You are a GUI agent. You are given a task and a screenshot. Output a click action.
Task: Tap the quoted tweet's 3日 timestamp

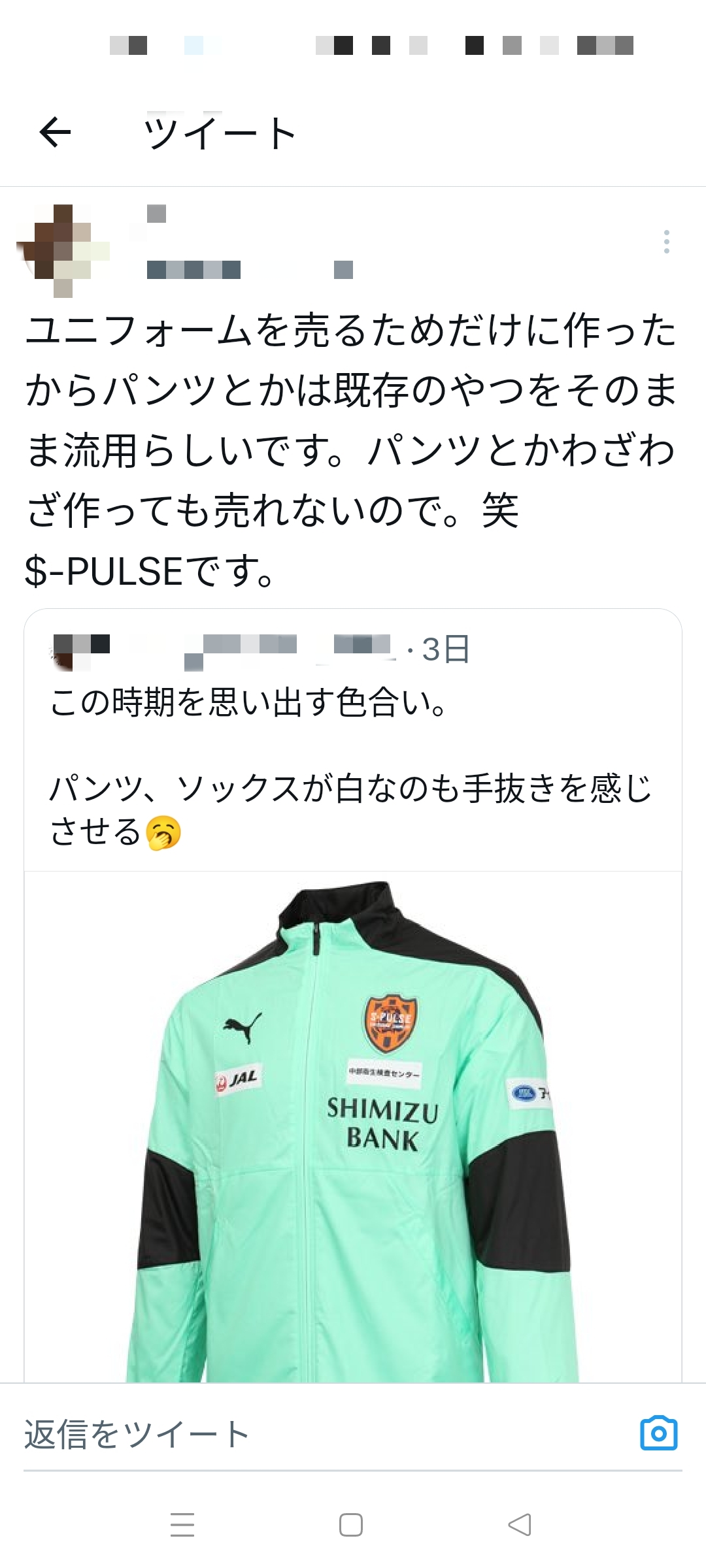click(446, 649)
